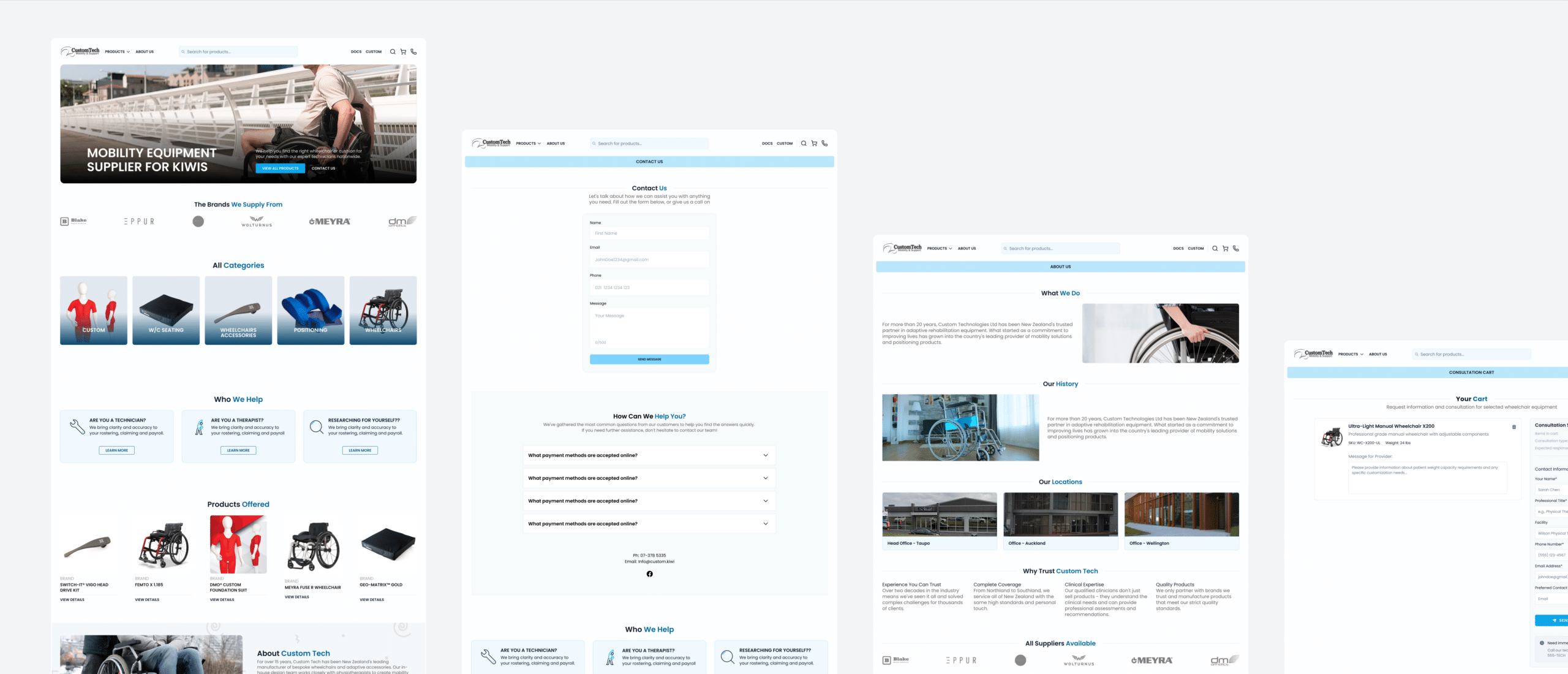This screenshot has width=1568, height=674.
Task: Open DOCS in the About Us page header
Action: click(1178, 248)
